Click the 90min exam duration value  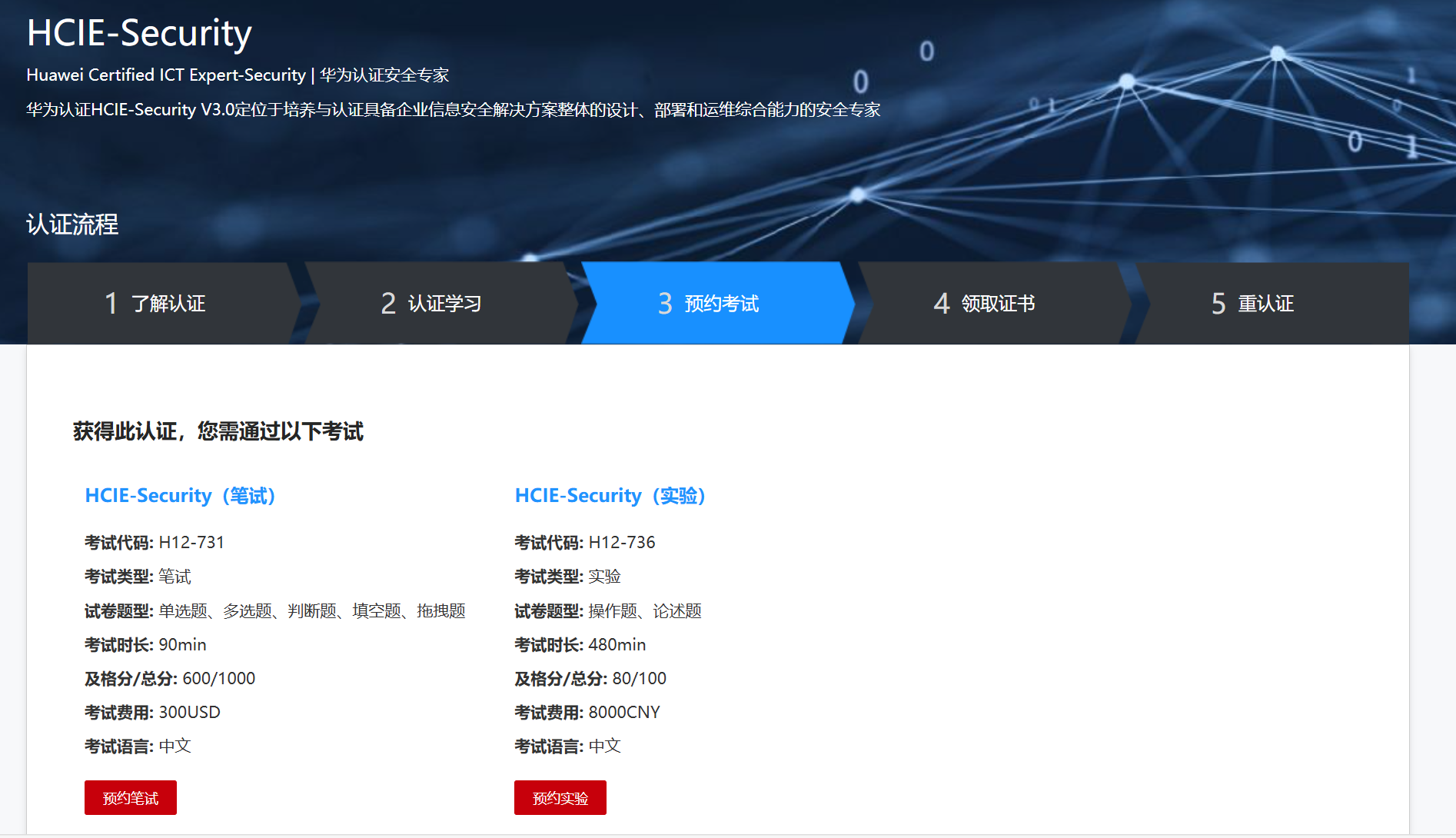(182, 644)
